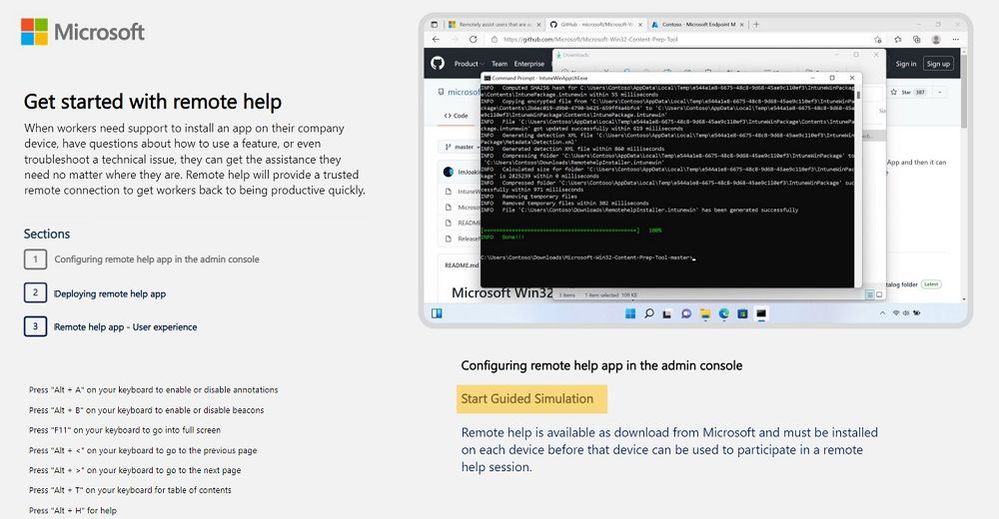Open a new tab in preview browser

click(x=756, y=24)
